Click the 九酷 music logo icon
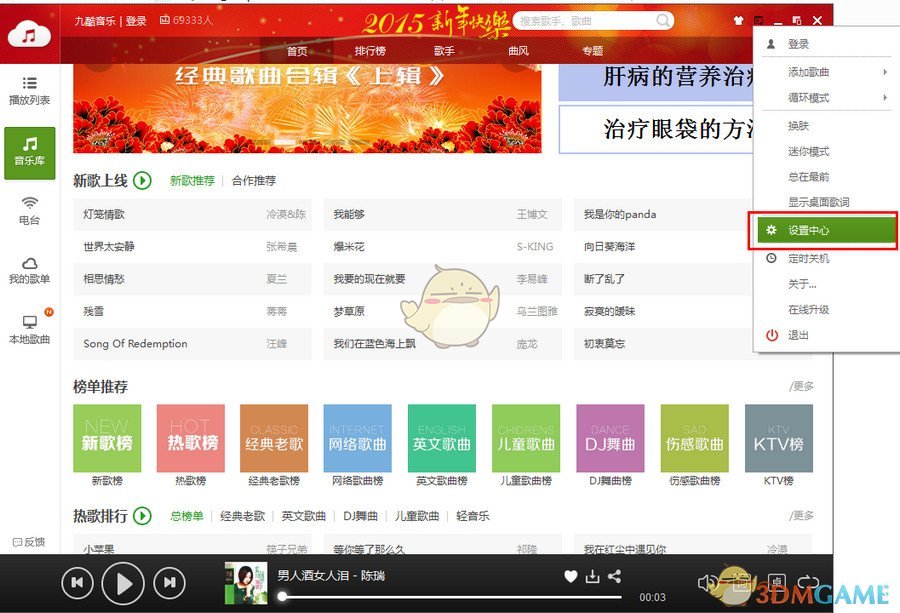 (30, 33)
